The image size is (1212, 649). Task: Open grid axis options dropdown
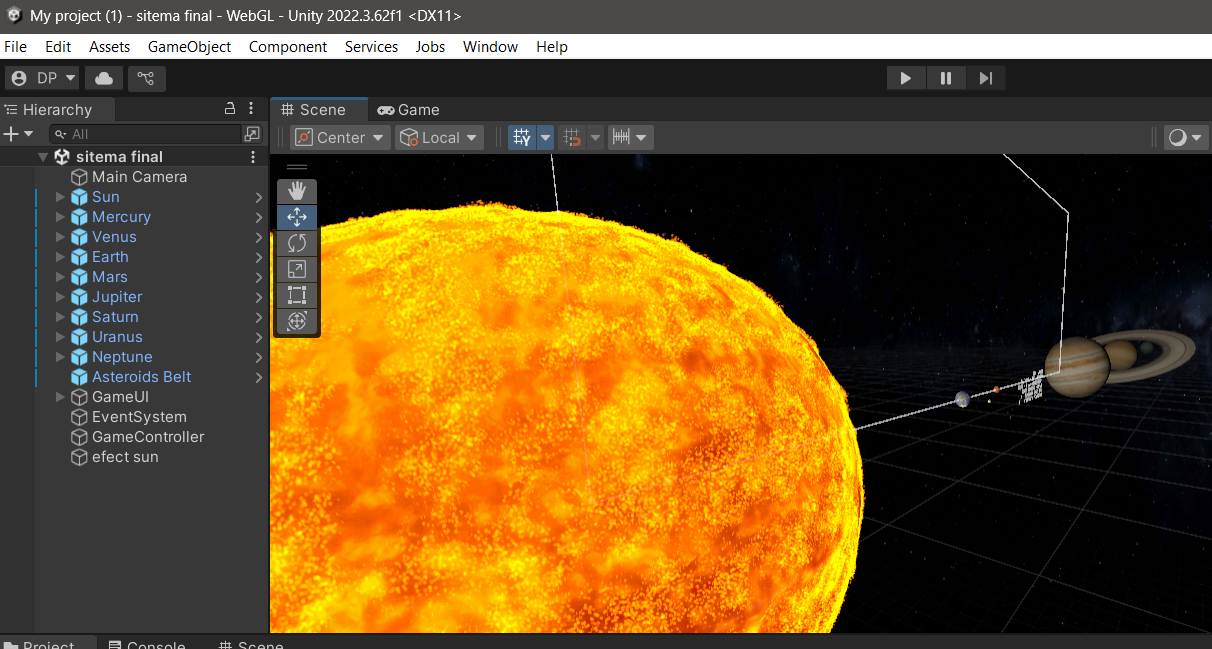point(545,138)
